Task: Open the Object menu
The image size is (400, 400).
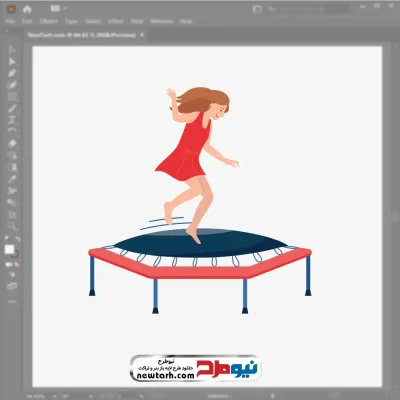Action: pos(49,21)
